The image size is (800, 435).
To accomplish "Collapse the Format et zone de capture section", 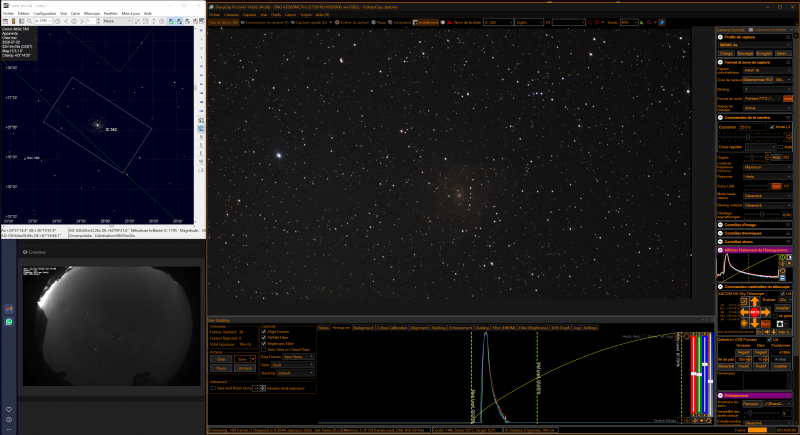I will [720, 62].
